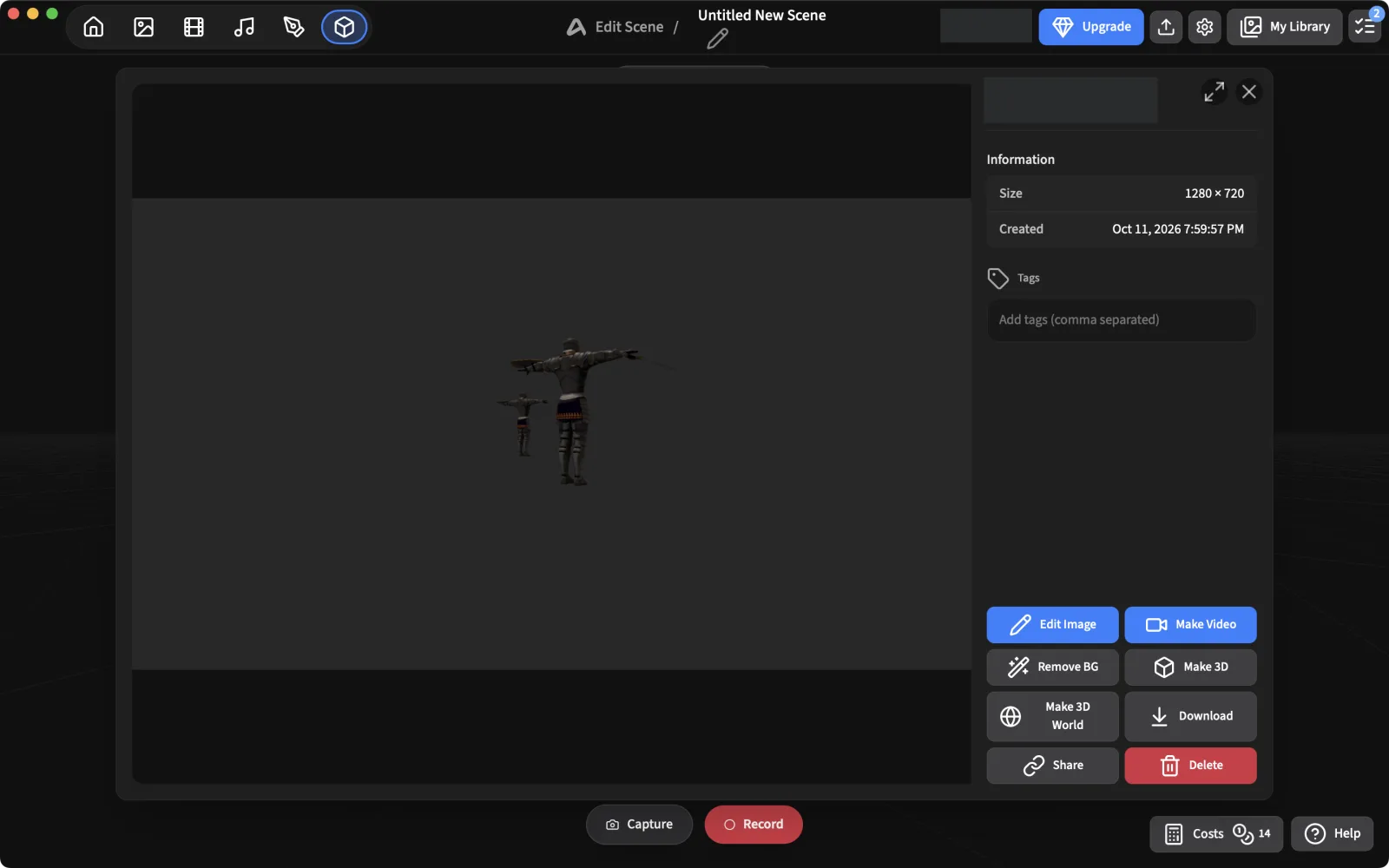The image size is (1389, 868).
Task: Open the Home icon in top toolbar
Action: coord(94,27)
